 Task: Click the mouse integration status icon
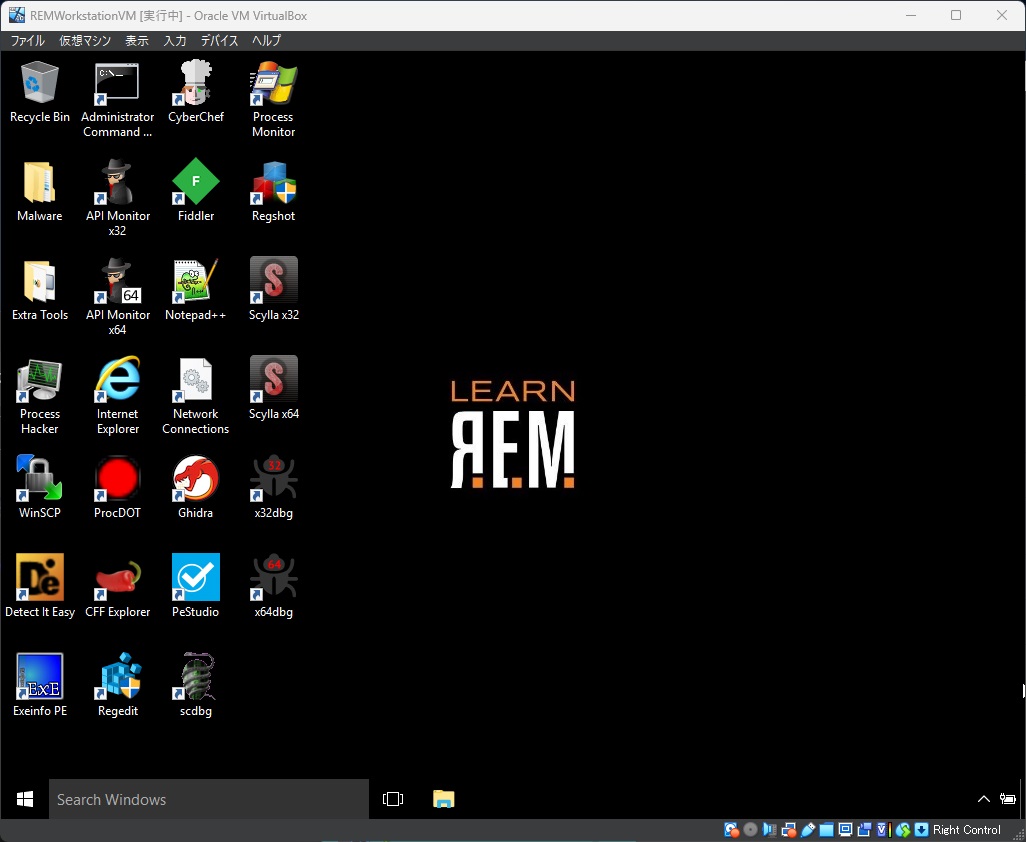pos(903,830)
